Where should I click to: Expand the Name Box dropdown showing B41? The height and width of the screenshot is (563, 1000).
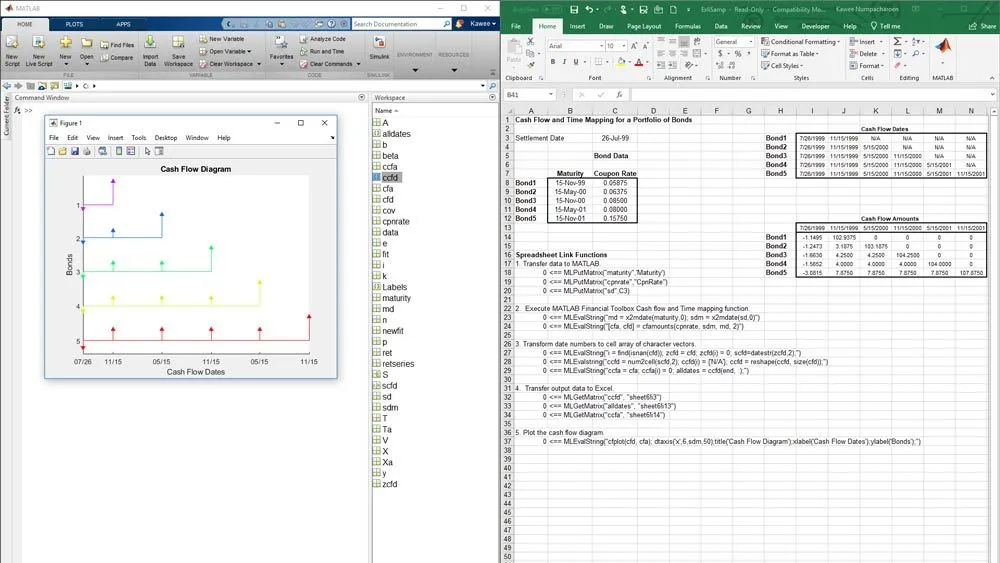[550, 94]
